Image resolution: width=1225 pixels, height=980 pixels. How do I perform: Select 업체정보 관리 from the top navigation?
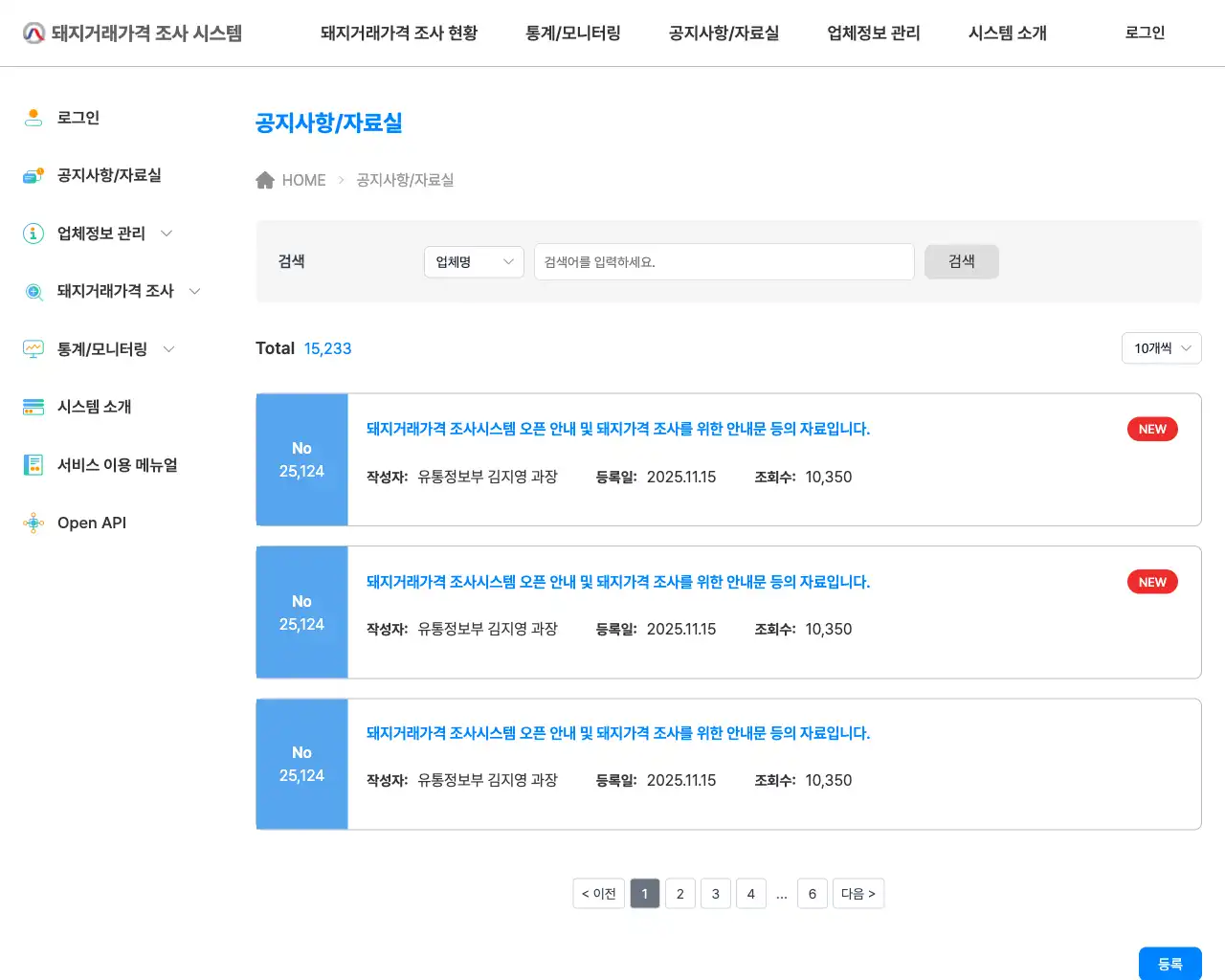point(872,32)
